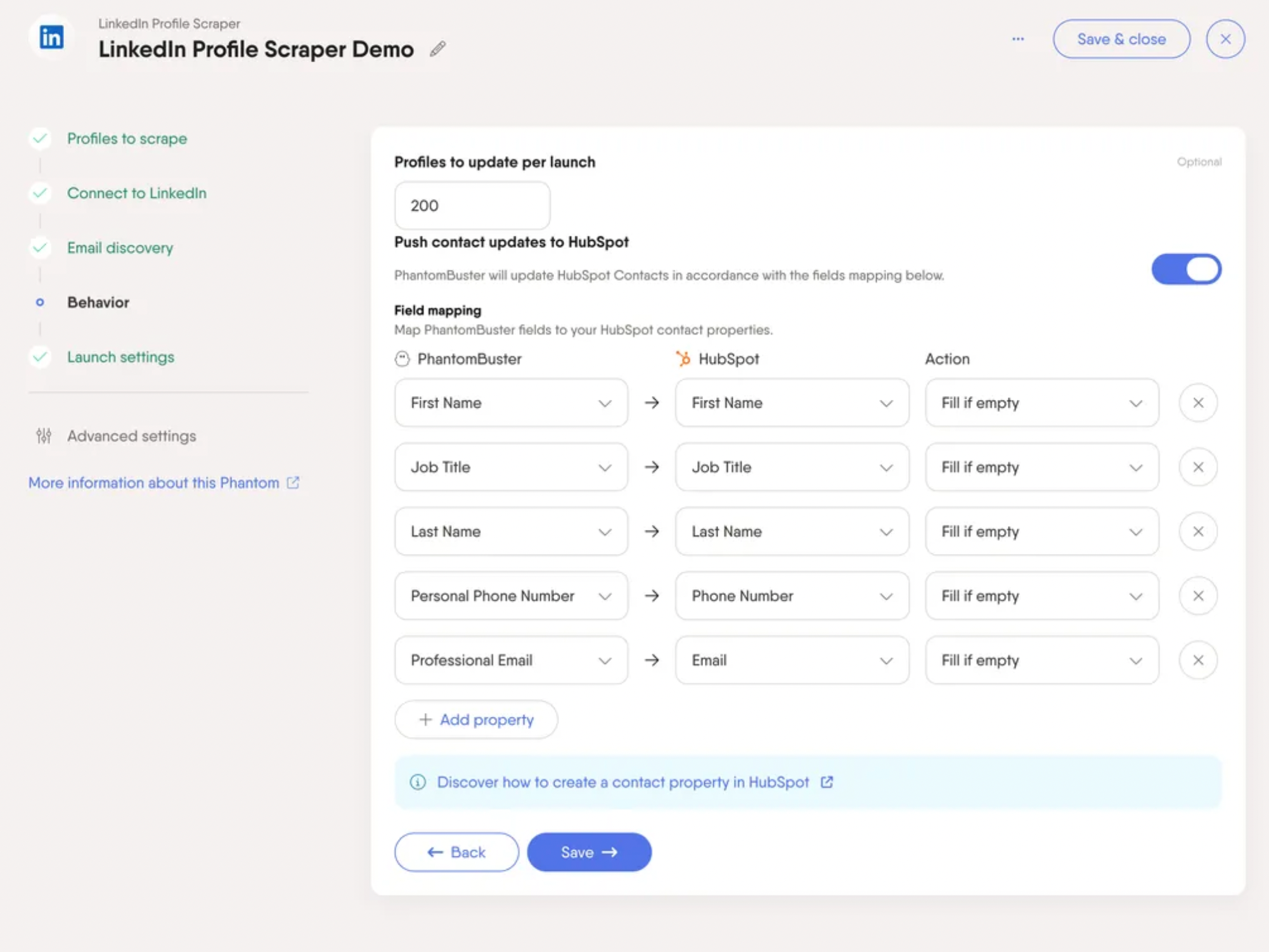Click the PhantomBuster column logo icon
The height and width of the screenshot is (952, 1269).
pyautogui.click(x=402, y=359)
